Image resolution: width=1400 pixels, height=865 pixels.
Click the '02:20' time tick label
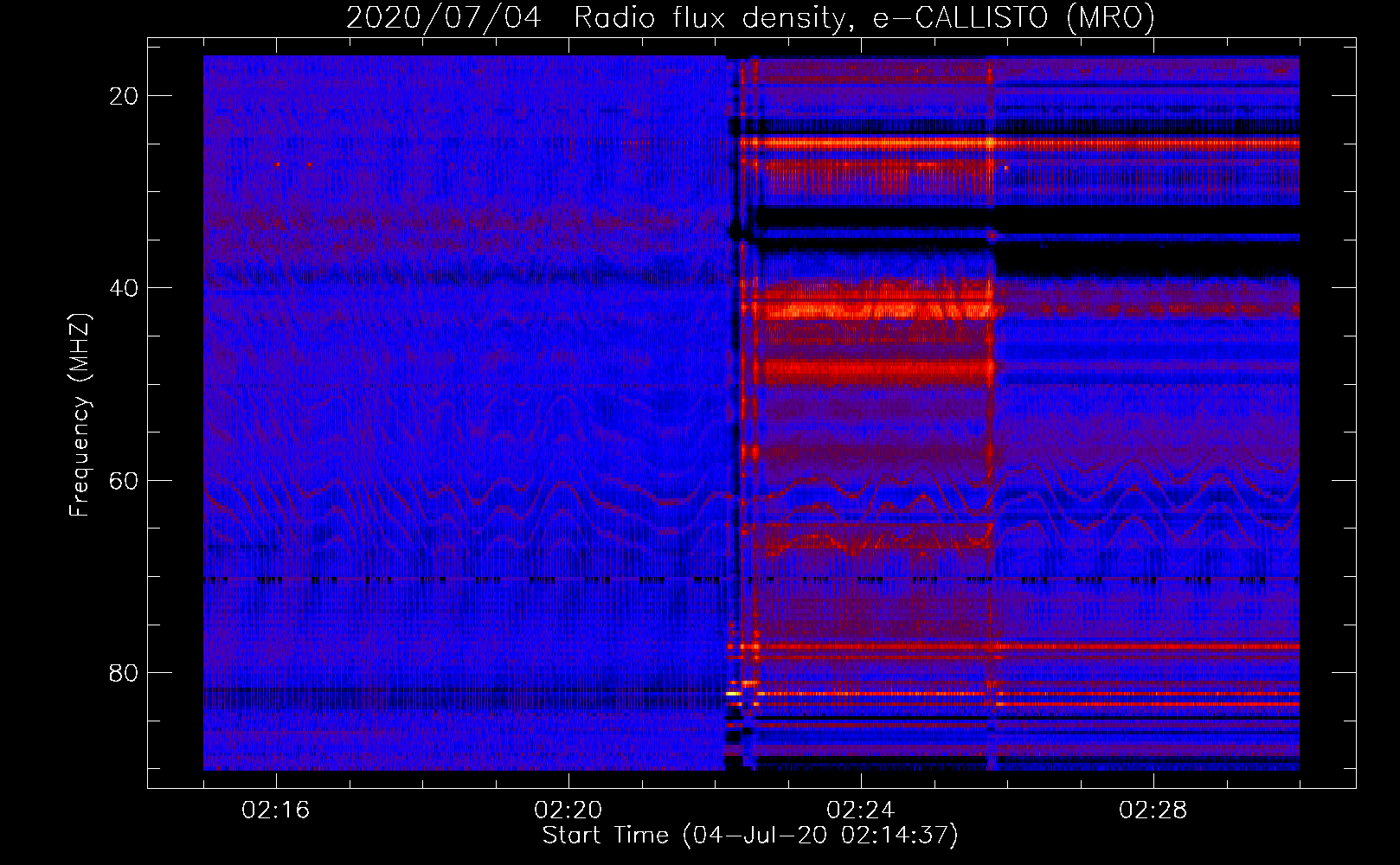click(568, 811)
